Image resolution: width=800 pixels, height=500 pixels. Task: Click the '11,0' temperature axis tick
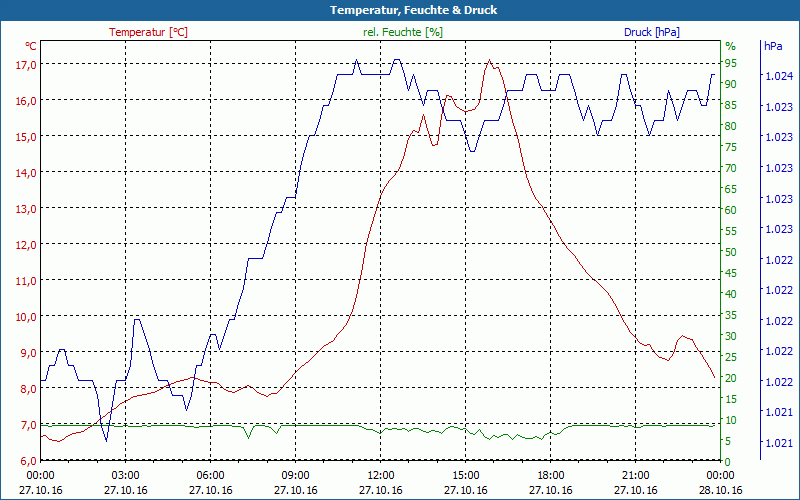[26, 281]
